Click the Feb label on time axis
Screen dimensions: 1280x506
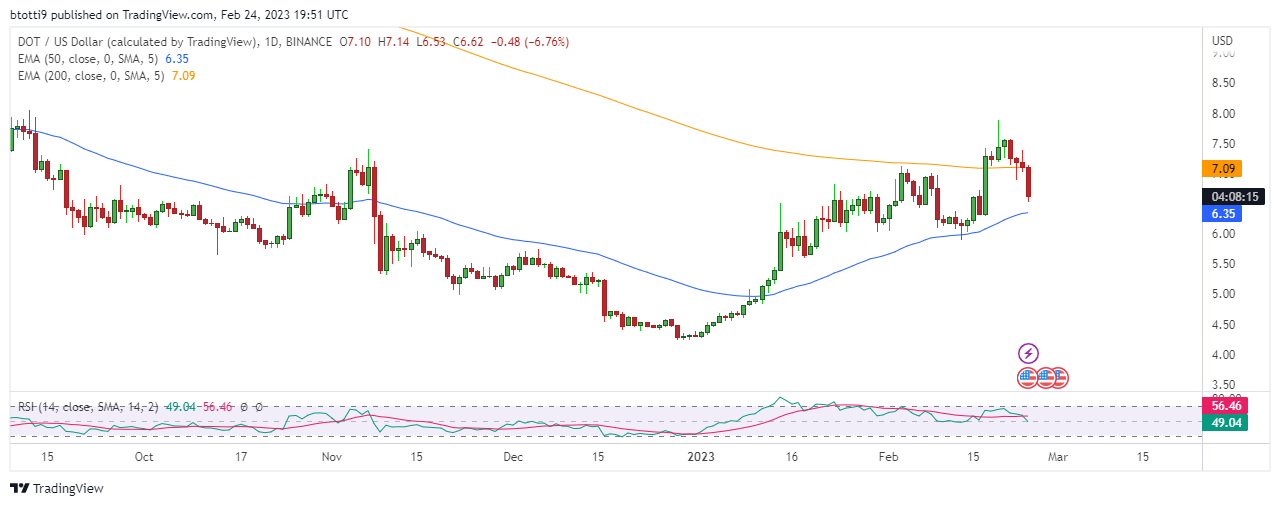point(889,456)
